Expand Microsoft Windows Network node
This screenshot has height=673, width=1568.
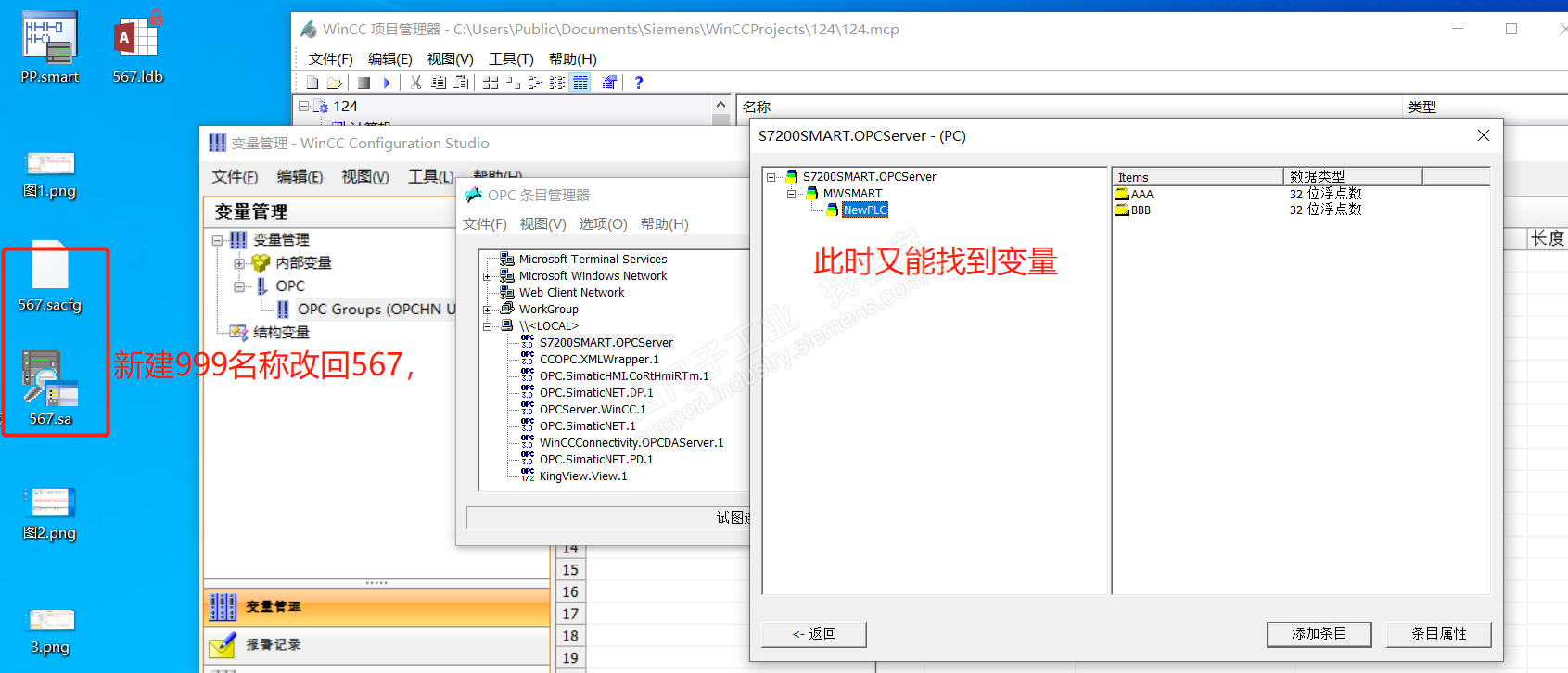(x=487, y=276)
